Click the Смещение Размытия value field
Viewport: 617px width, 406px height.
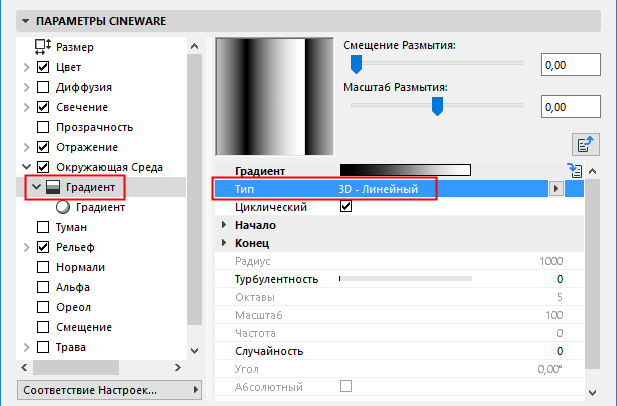[568, 65]
